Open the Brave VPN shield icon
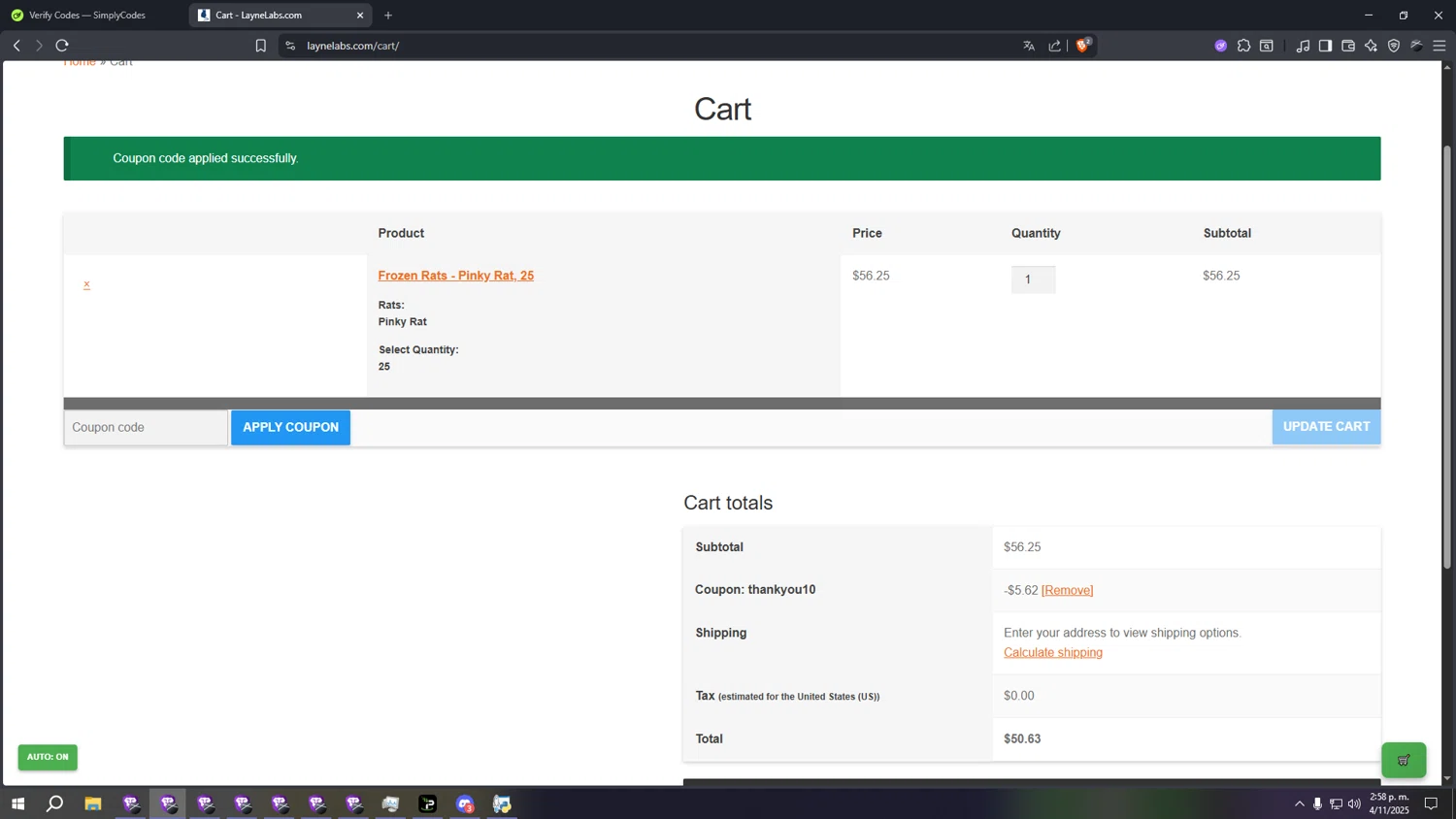The height and width of the screenshot is (819, 1456). (1394, 46)
